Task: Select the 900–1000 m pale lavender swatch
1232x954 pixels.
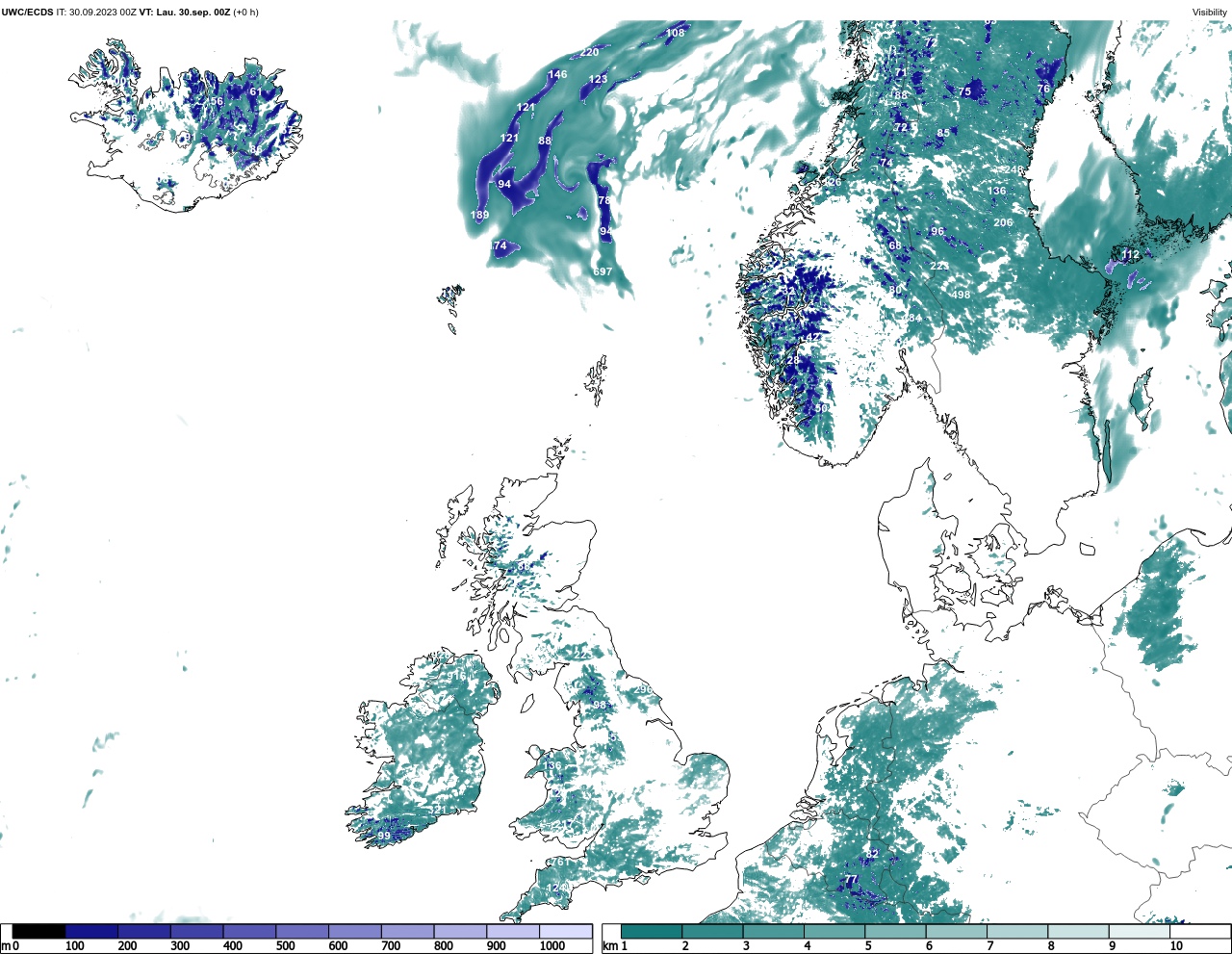Action: [x=513, y=932]
